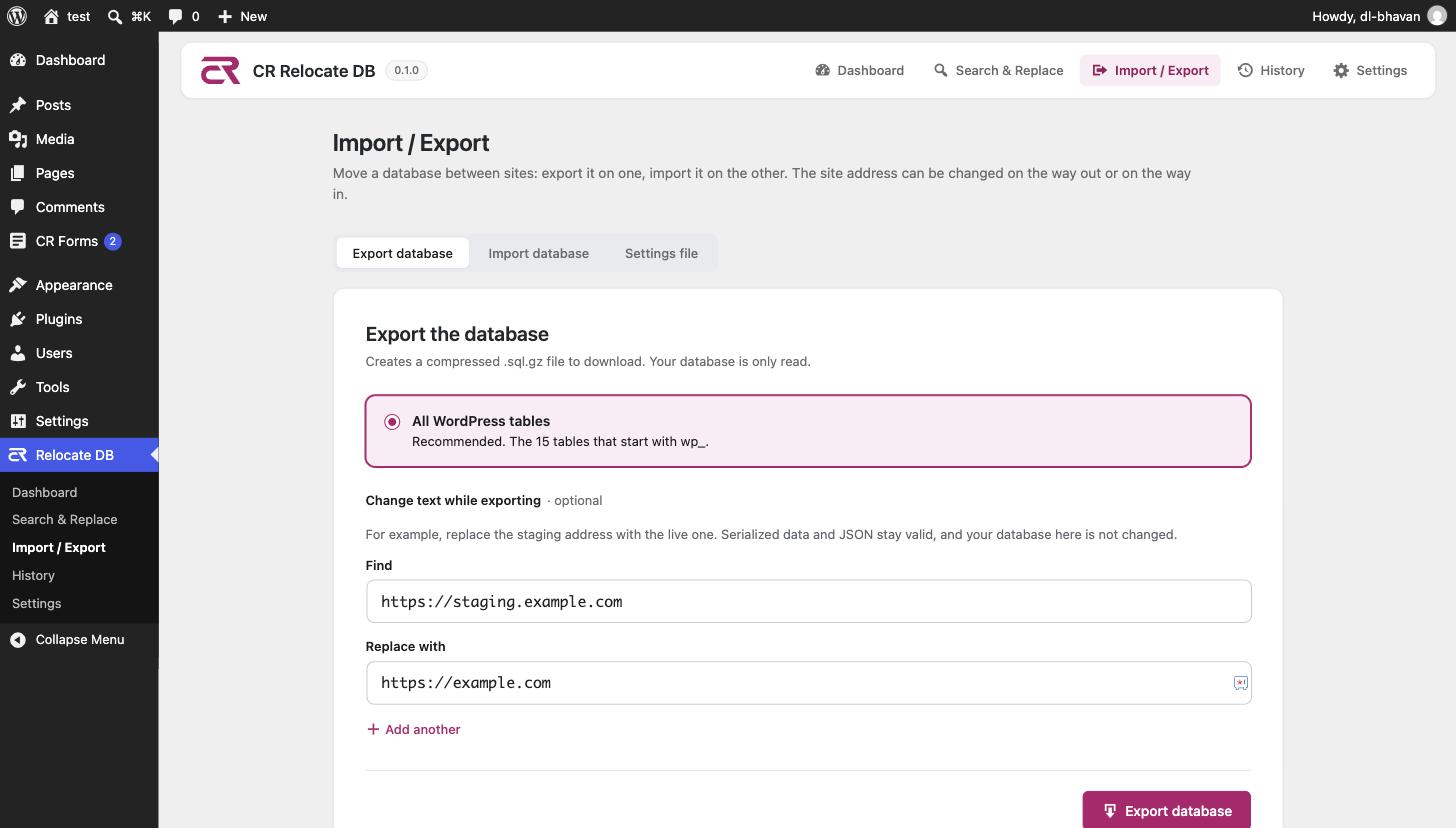1456x828 pixels.
Task: Open the test site home link
Action: (x=67, y=16)
